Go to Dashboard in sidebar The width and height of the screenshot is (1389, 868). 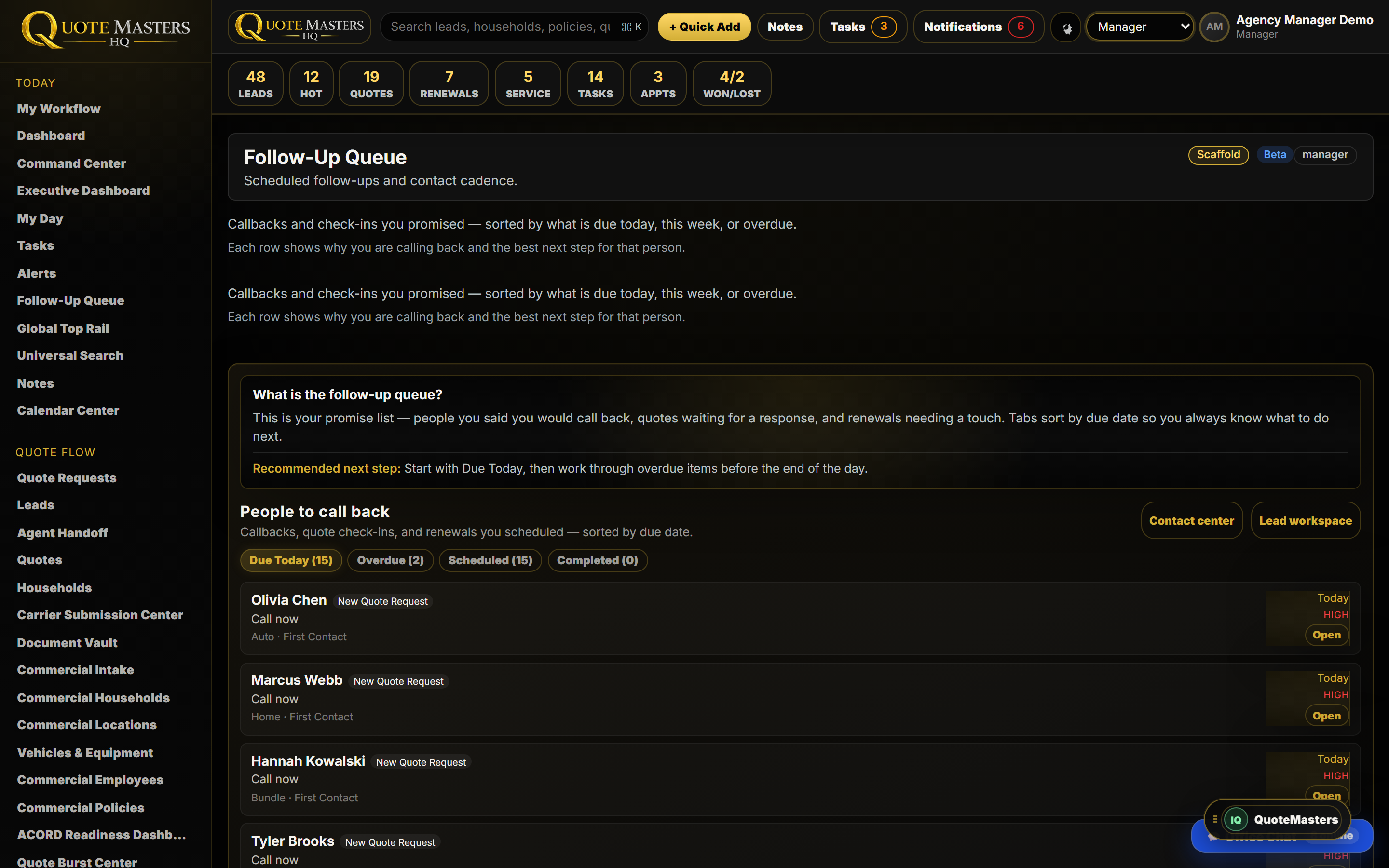click(51, 136)
